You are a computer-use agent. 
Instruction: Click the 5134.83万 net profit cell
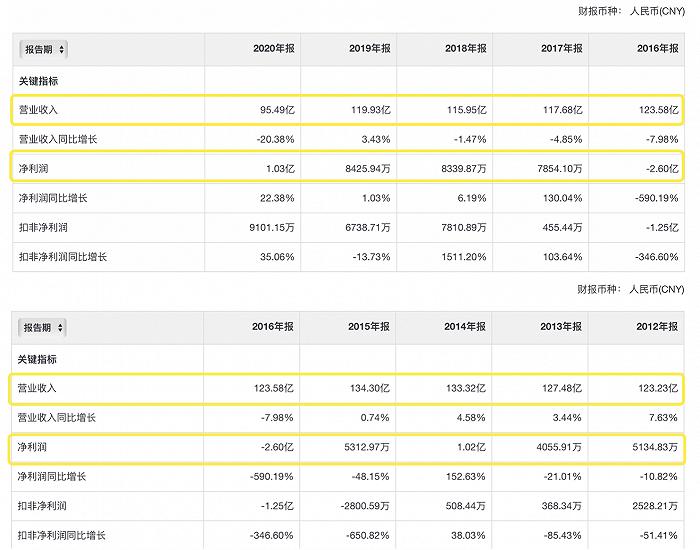tap(653, 446)
